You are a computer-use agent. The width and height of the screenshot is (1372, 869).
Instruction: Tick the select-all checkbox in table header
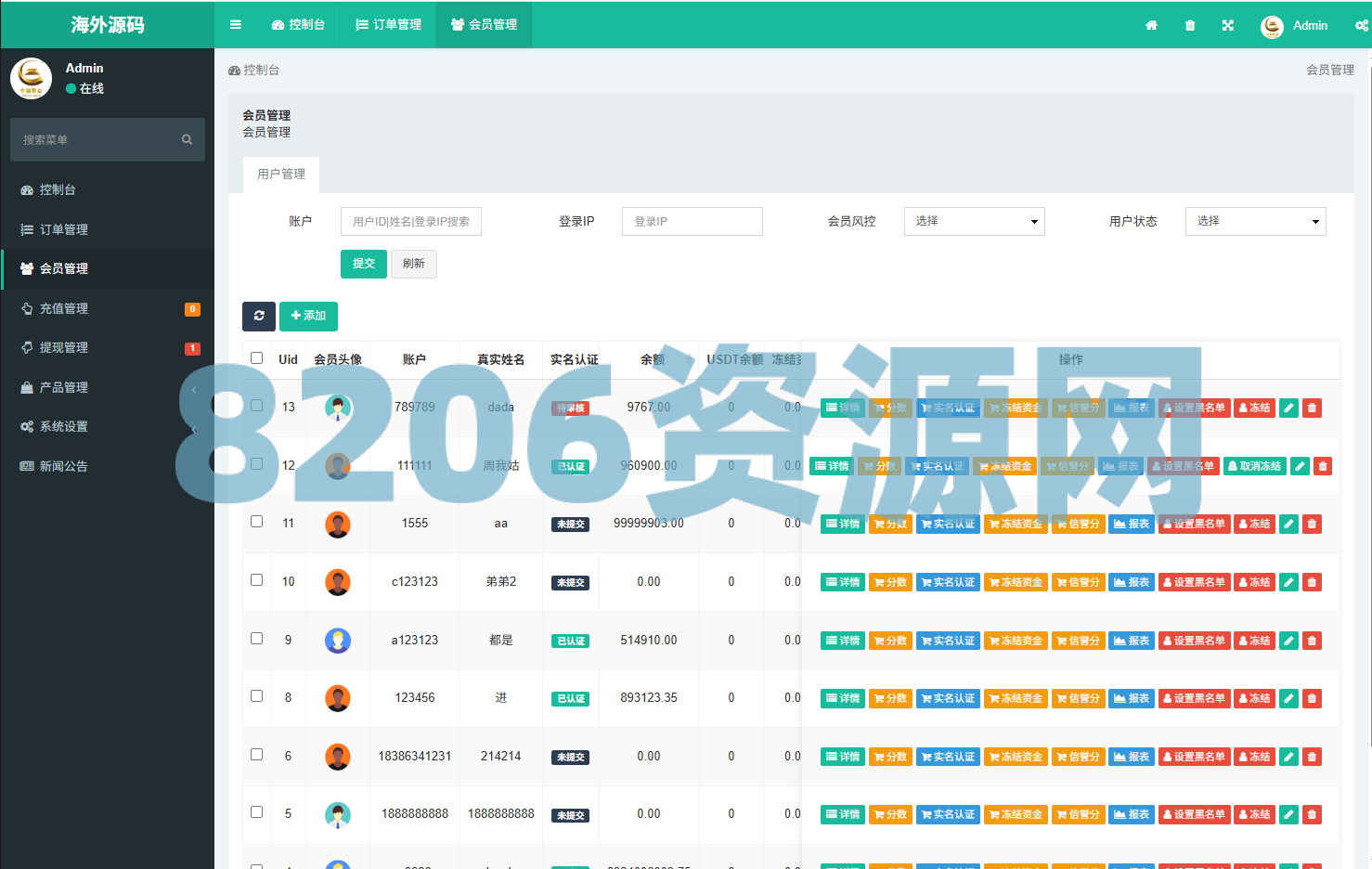click(257, 358)
